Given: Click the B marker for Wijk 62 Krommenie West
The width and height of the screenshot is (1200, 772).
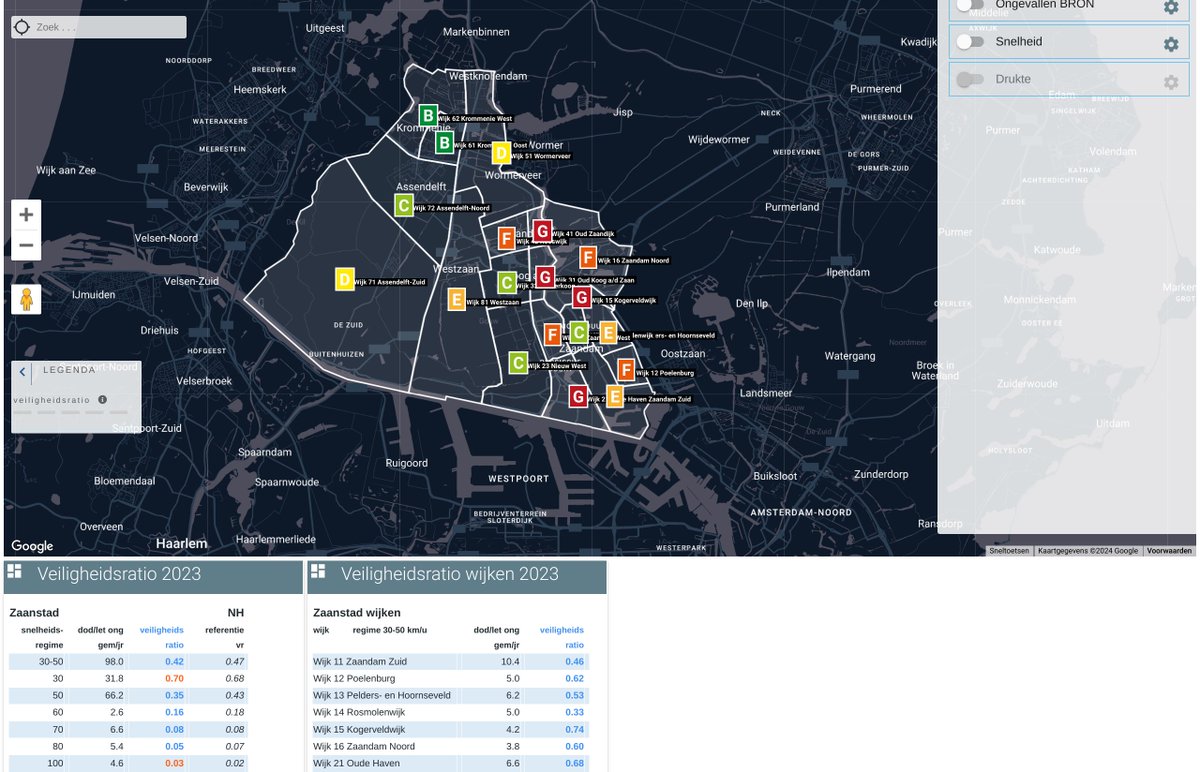Looking at the screenshot, I should click(428, 116).
